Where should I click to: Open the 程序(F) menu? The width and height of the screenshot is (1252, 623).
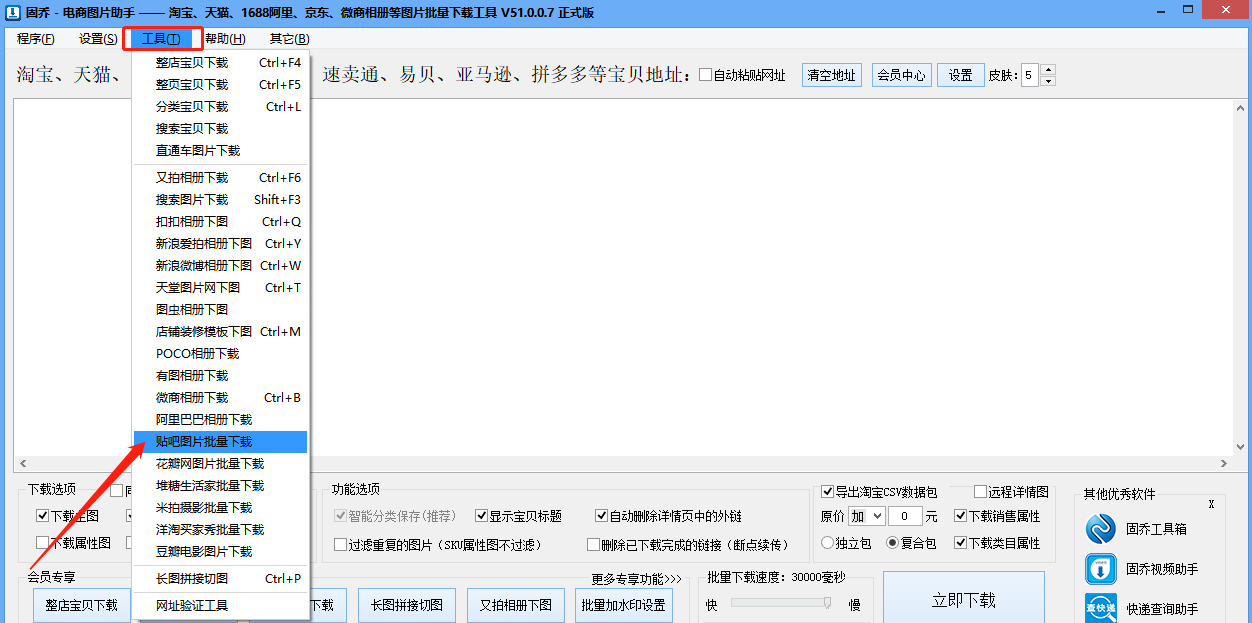(x=36, y=39)
